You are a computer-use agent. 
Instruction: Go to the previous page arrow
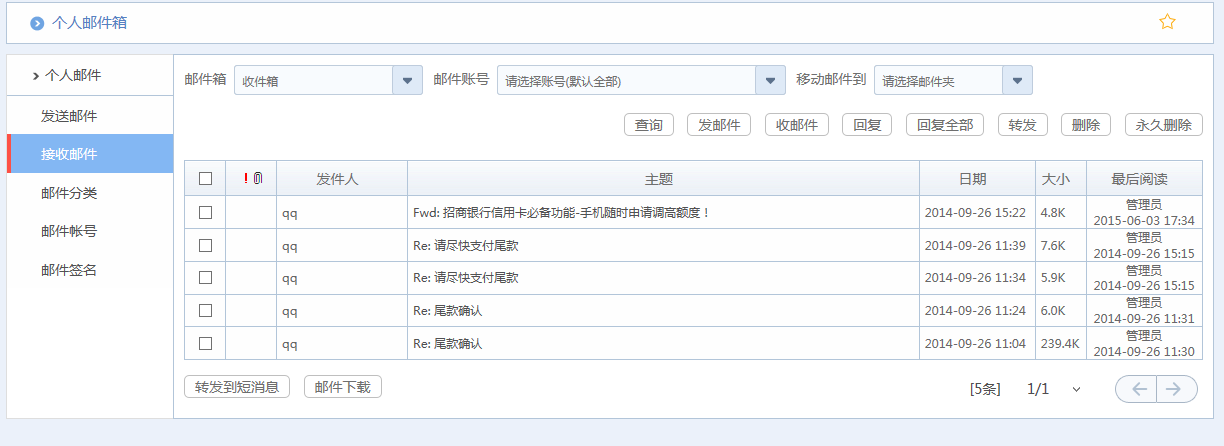coord(1136,389)
